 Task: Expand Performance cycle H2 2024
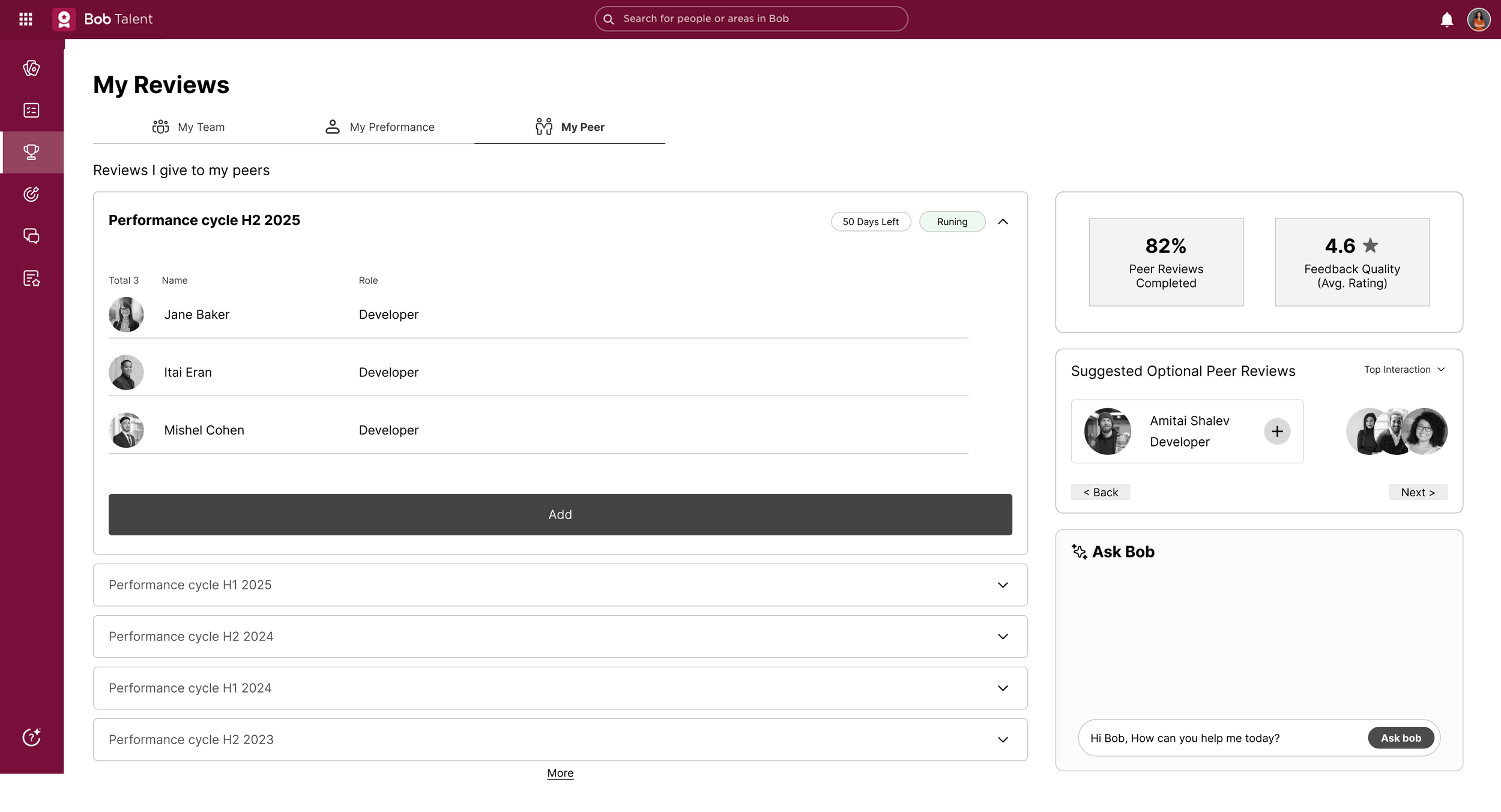(1003, 637)
